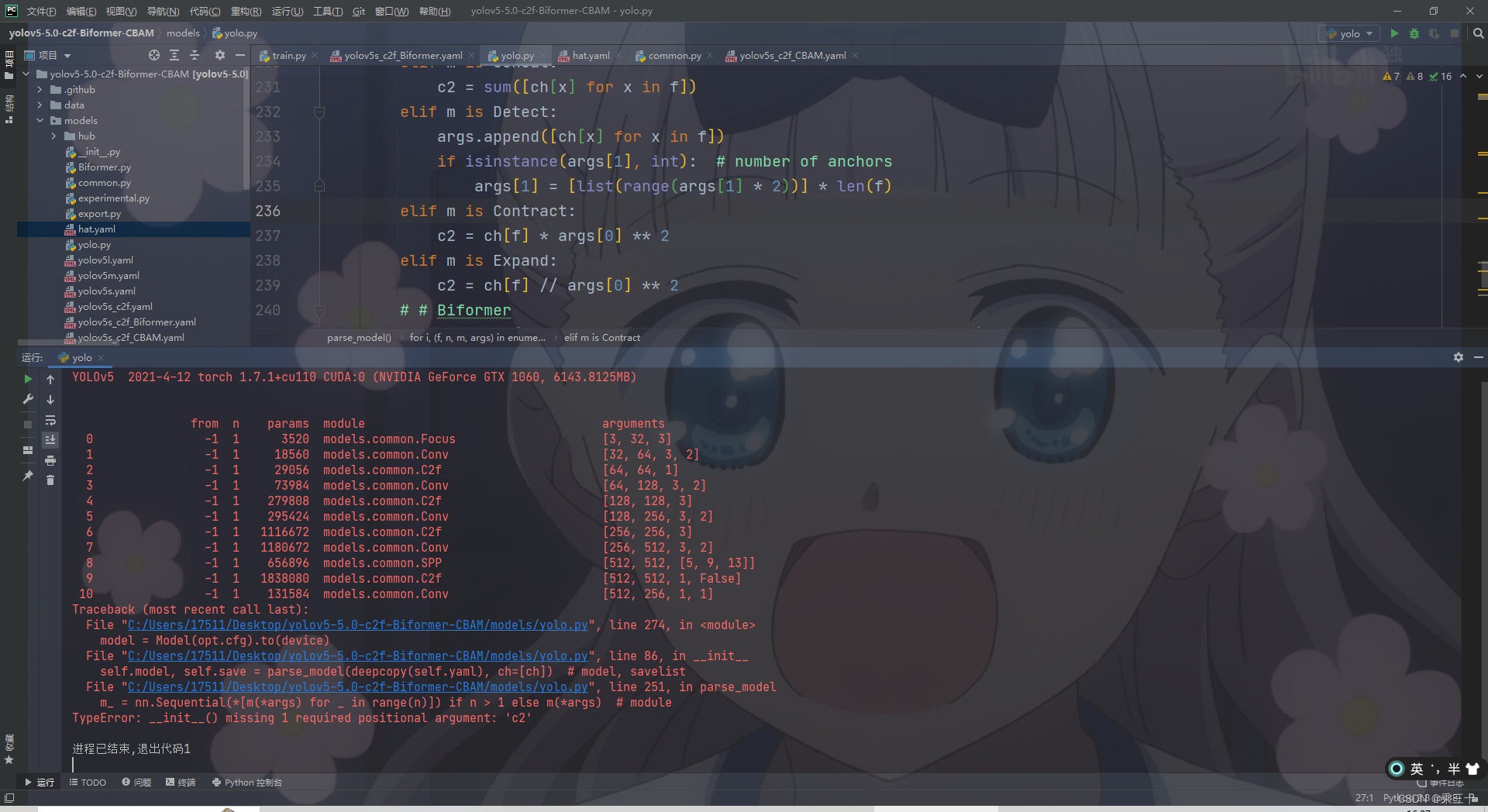Toggle soft-wrap in console output
This screenshot has height=812, width=1488.
(x=50, y=420)
